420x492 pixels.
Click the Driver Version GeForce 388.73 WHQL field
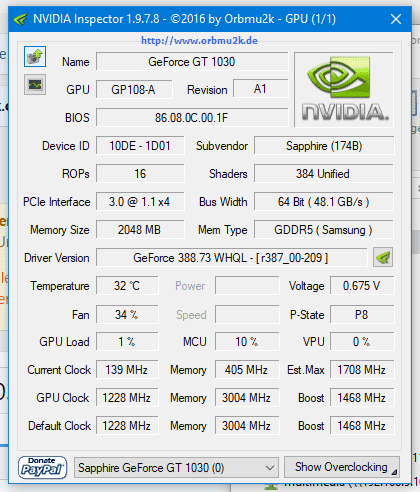pyautogui.click(x=232, y=257)
